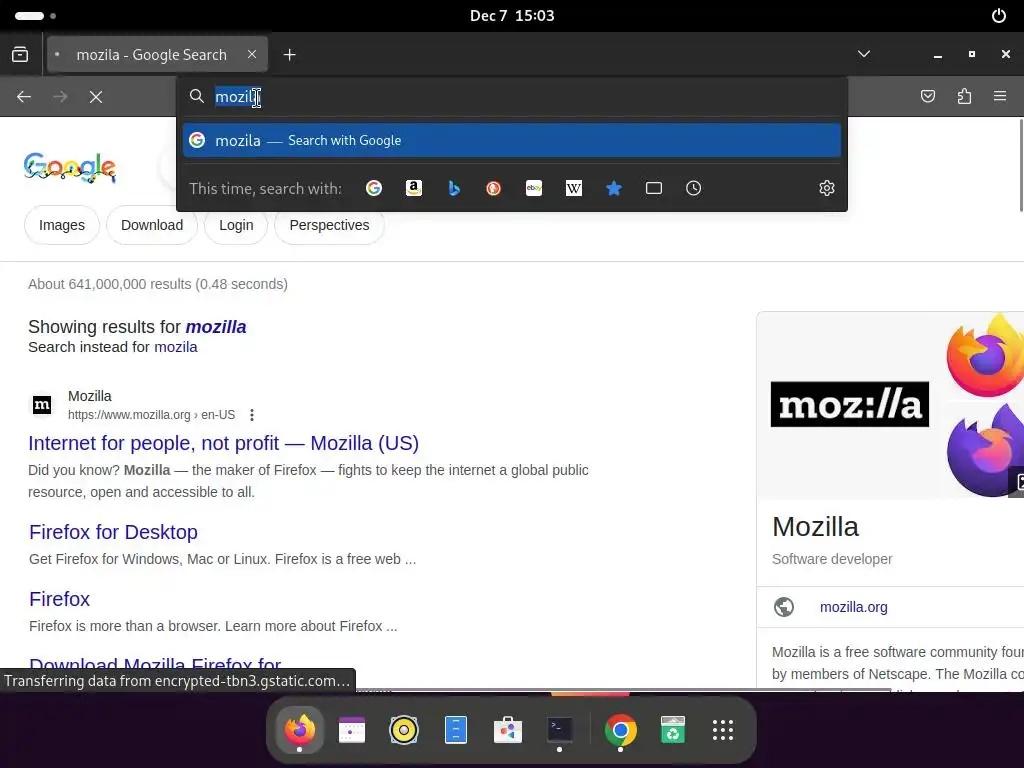This screenshot has width=1024, height=768.
Task: Open the three-dot menu beside mozilla.org URL
Action: (x=252, y=415)
